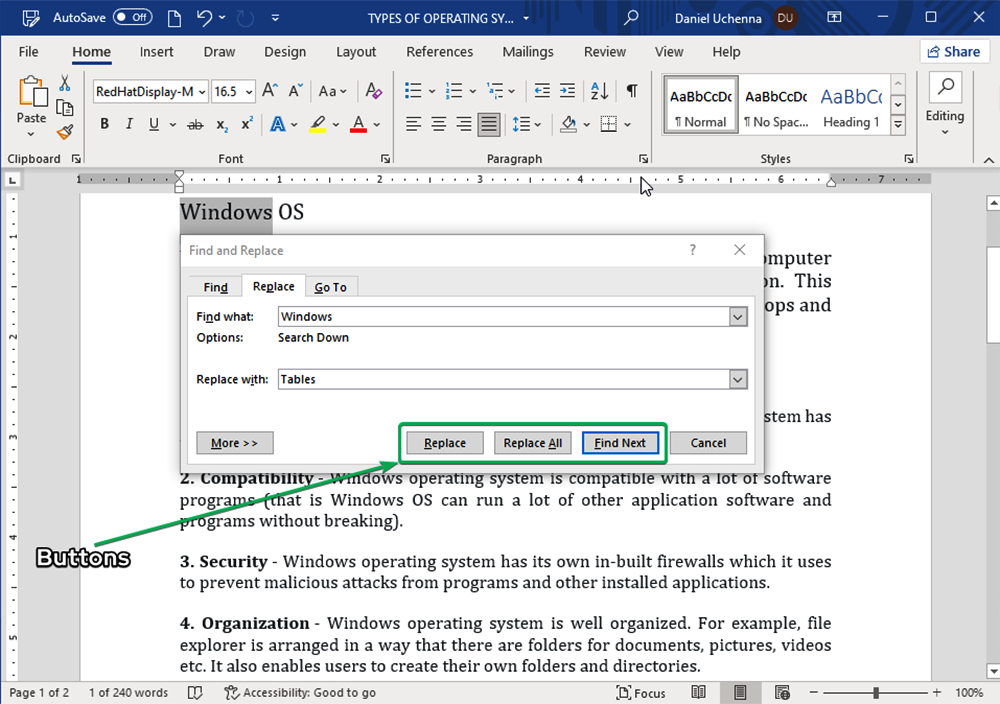Toggle the AutoSave switch
1000x704 pixels.
click(132, 18)
